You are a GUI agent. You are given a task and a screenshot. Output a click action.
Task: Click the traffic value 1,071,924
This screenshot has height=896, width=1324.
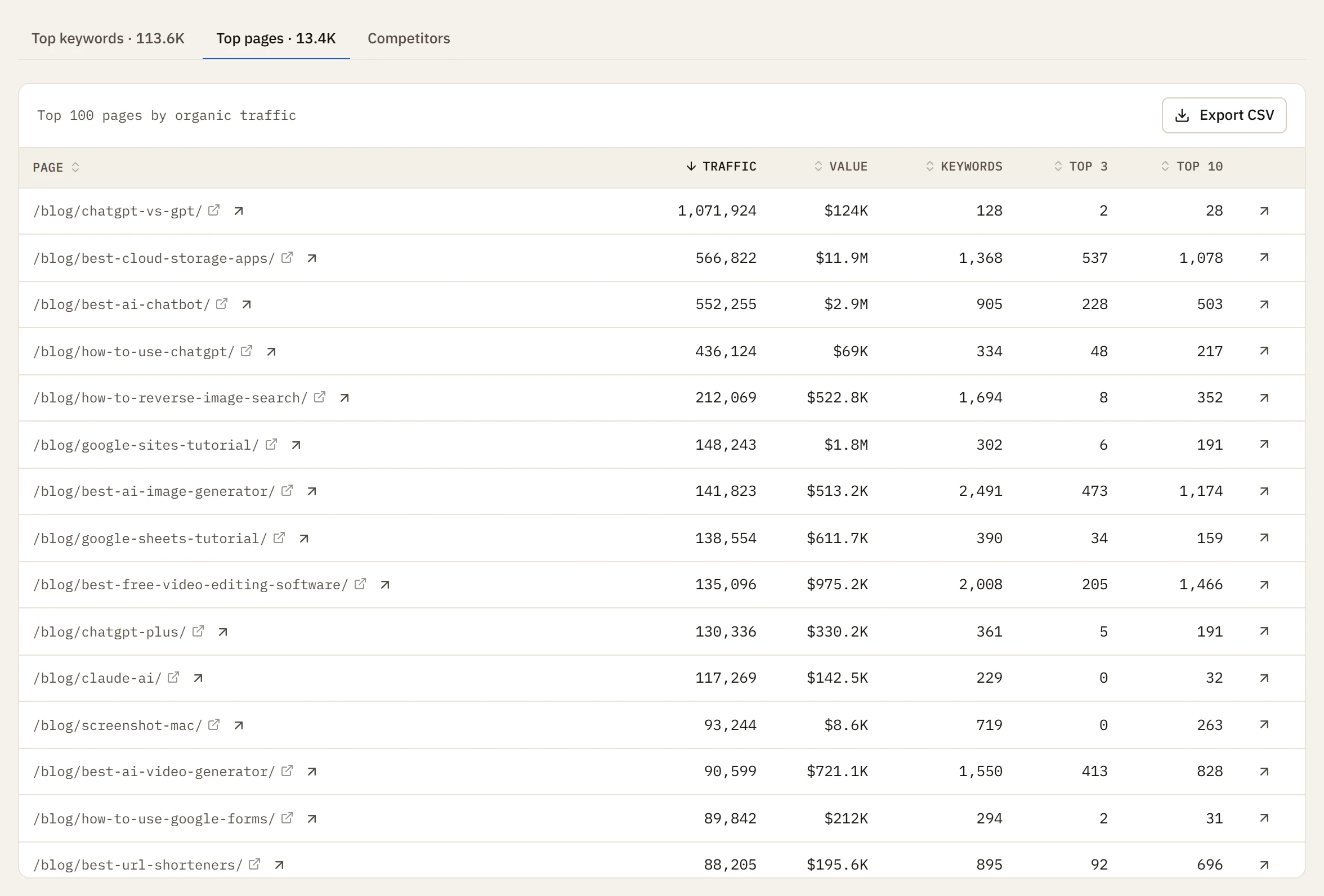(x=717, y=210)
